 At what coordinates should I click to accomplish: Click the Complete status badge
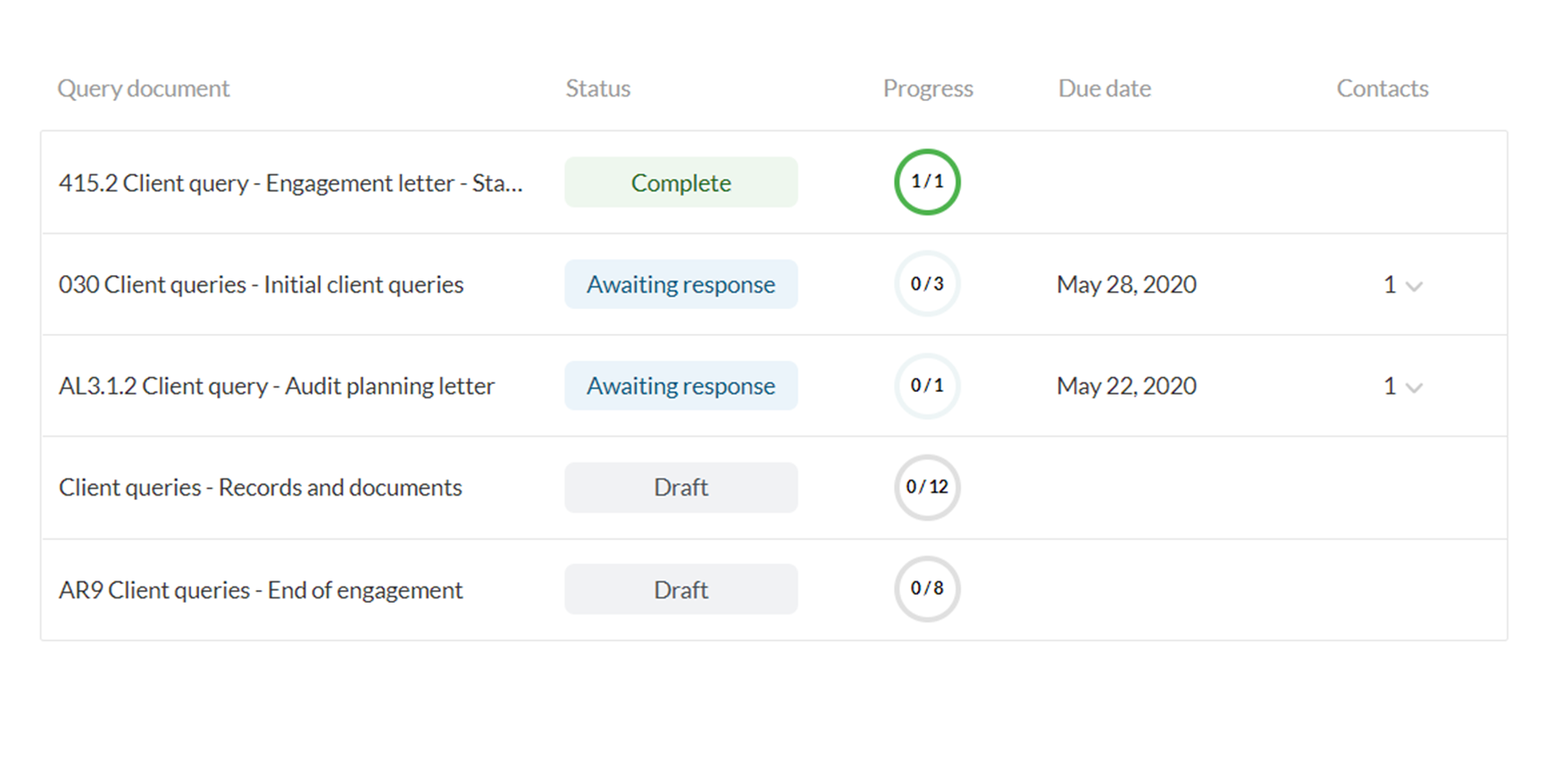point(681,183)
